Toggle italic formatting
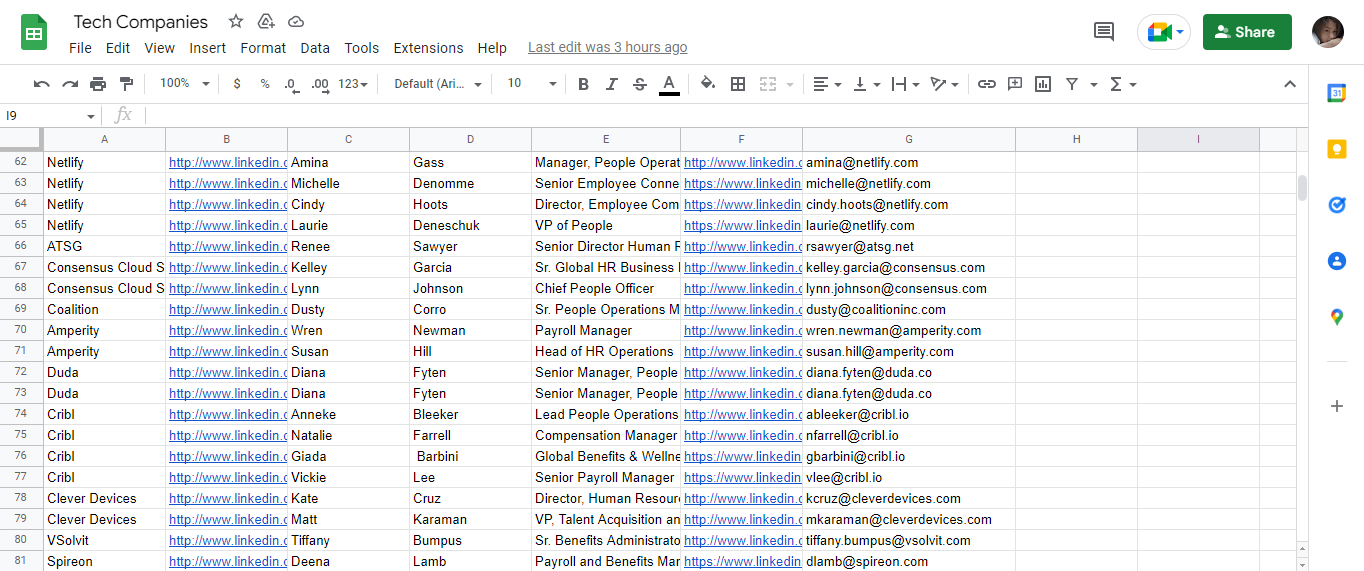 [612, 84]
